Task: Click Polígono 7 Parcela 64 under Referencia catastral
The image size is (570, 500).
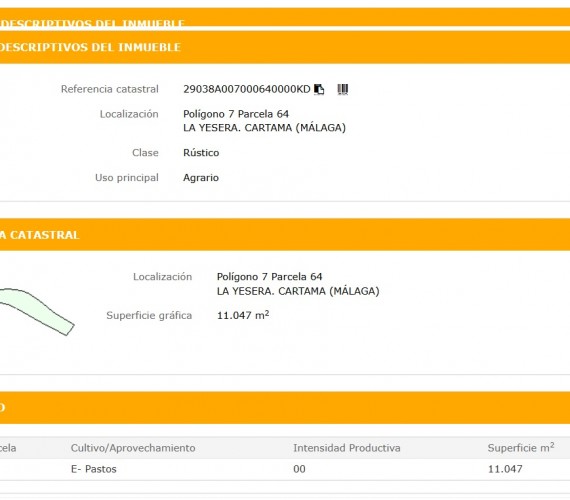Action: pos(236,114)
